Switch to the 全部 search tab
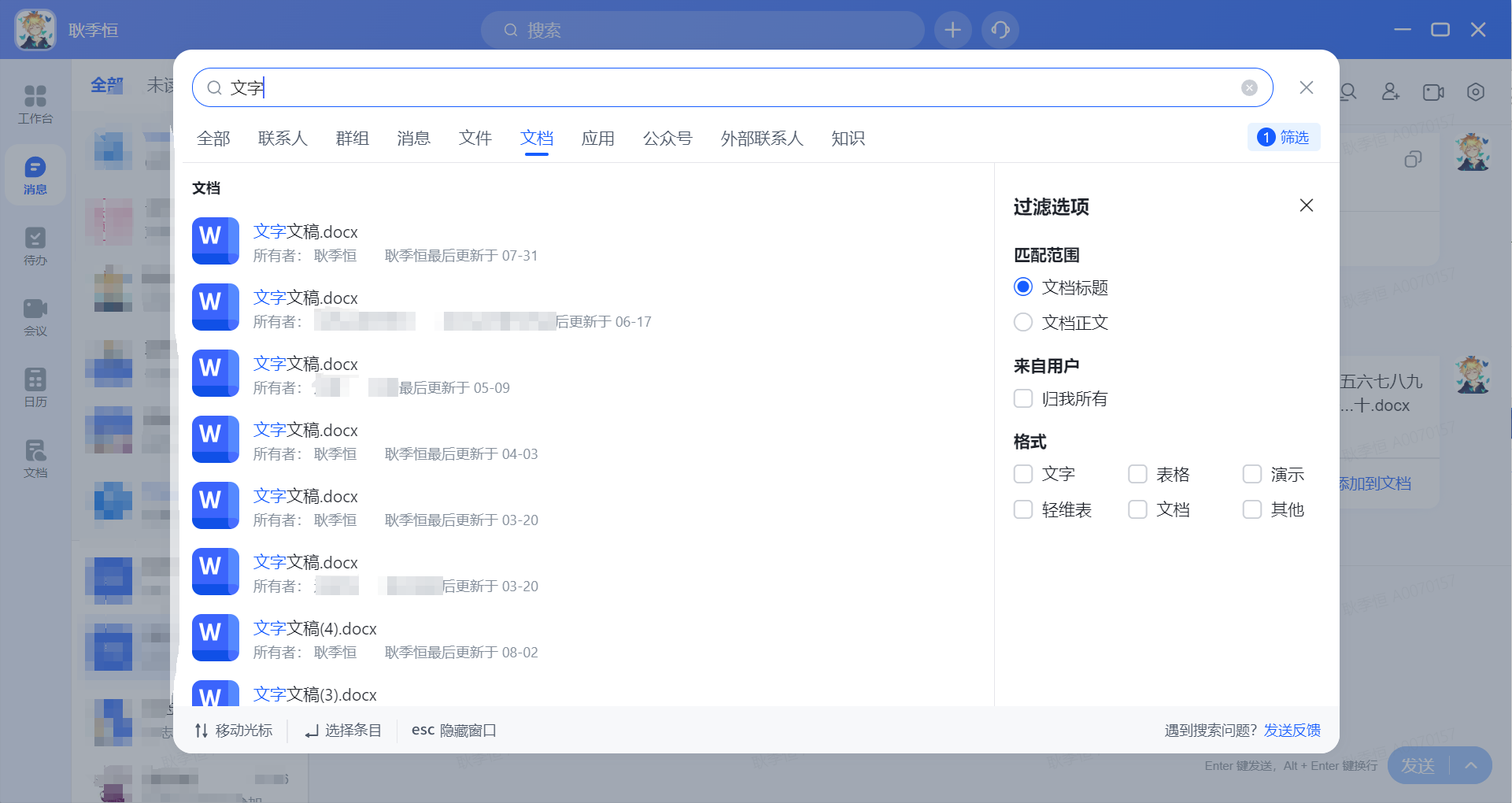The height and width of the screenshot is (803, 1512). [213, 139]
